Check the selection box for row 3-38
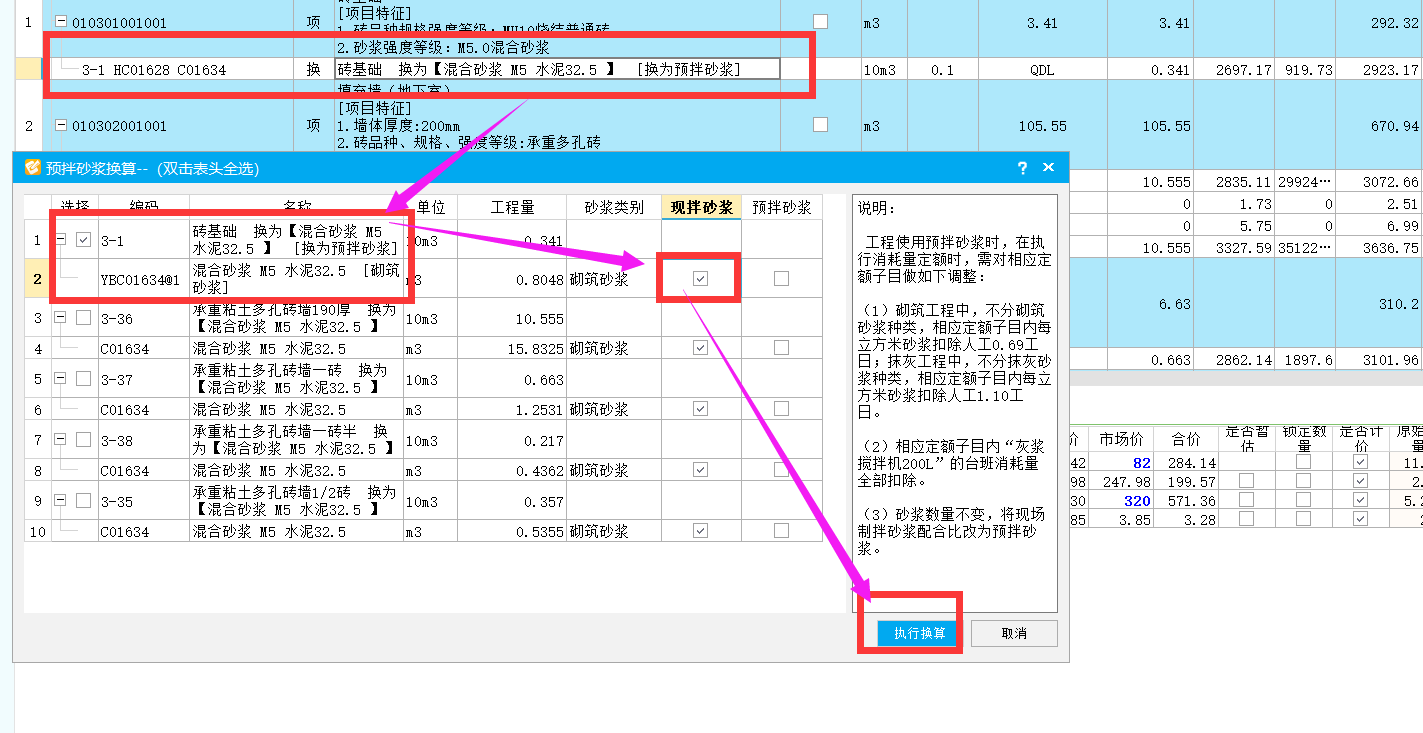The height and width of the screenshot is (733, 1423). (x=84, y=440)
